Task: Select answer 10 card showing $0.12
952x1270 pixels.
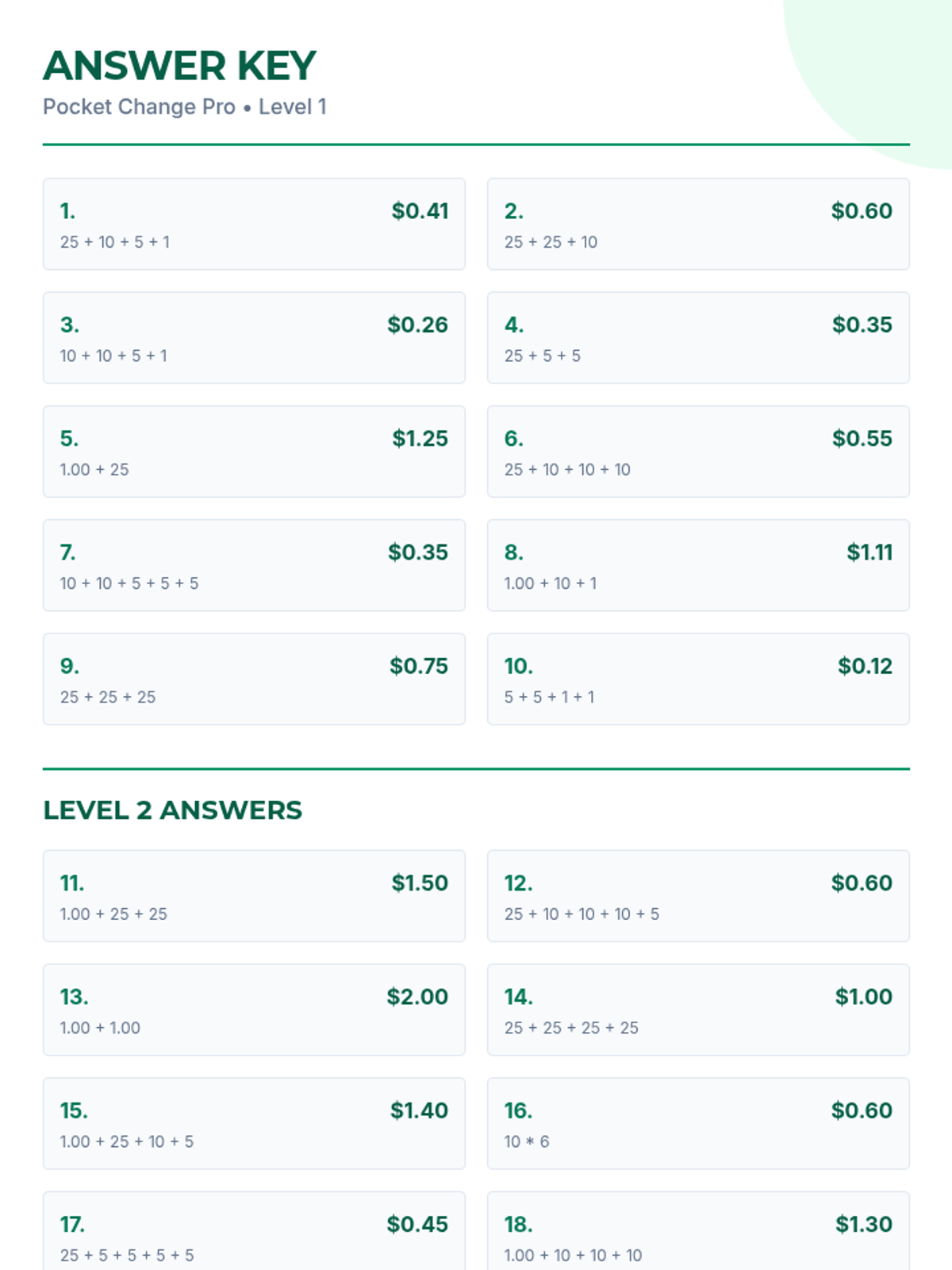Action: coord(698,679)
